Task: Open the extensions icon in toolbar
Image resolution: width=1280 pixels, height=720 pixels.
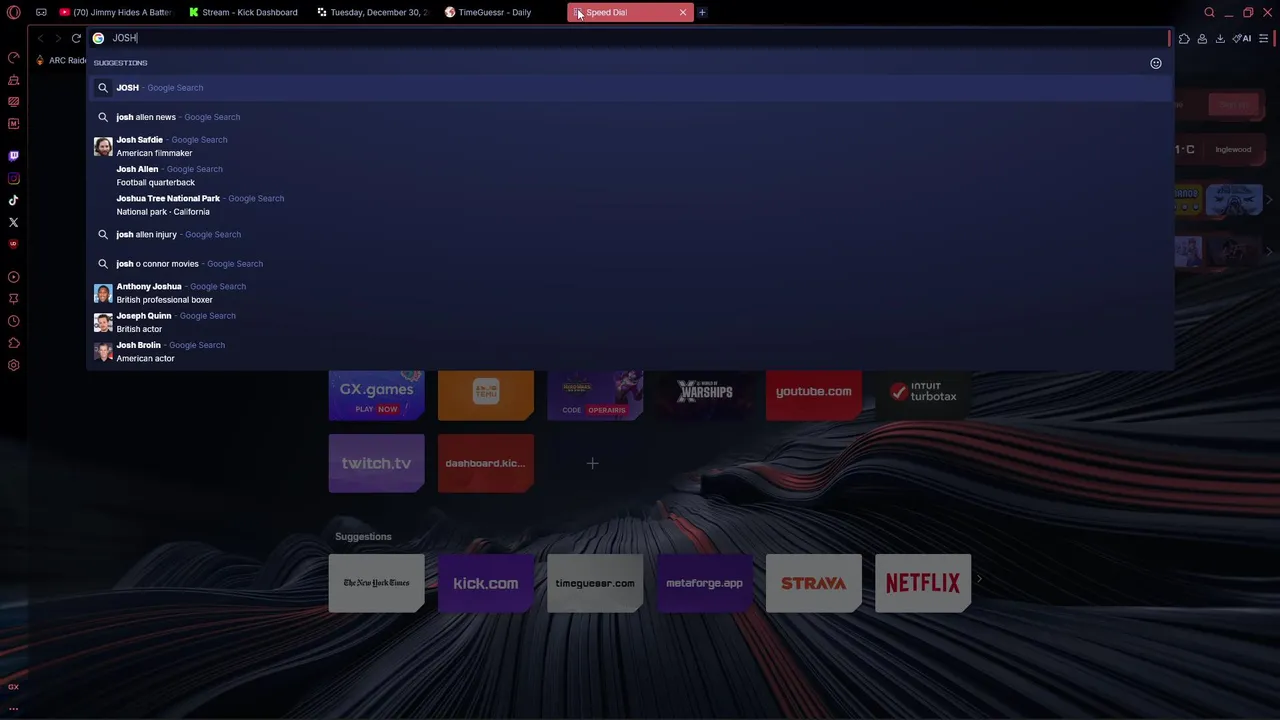Action: [1184, 39]
